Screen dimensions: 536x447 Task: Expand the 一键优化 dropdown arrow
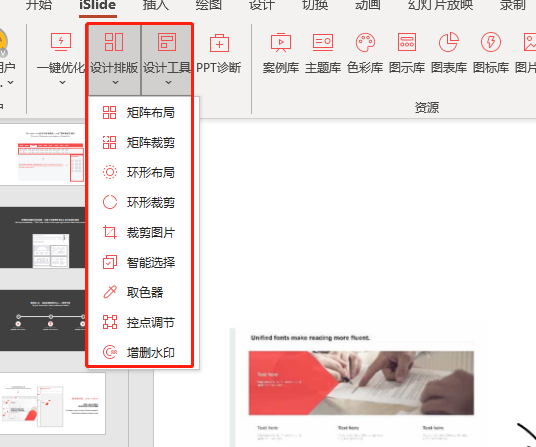[x=62, y=82]
